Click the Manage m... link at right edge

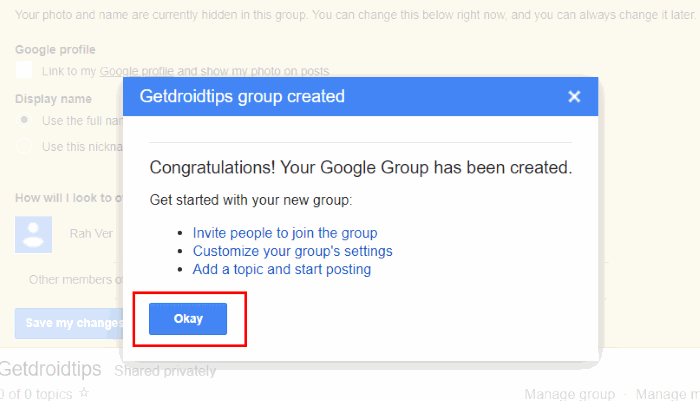[668, 394]
